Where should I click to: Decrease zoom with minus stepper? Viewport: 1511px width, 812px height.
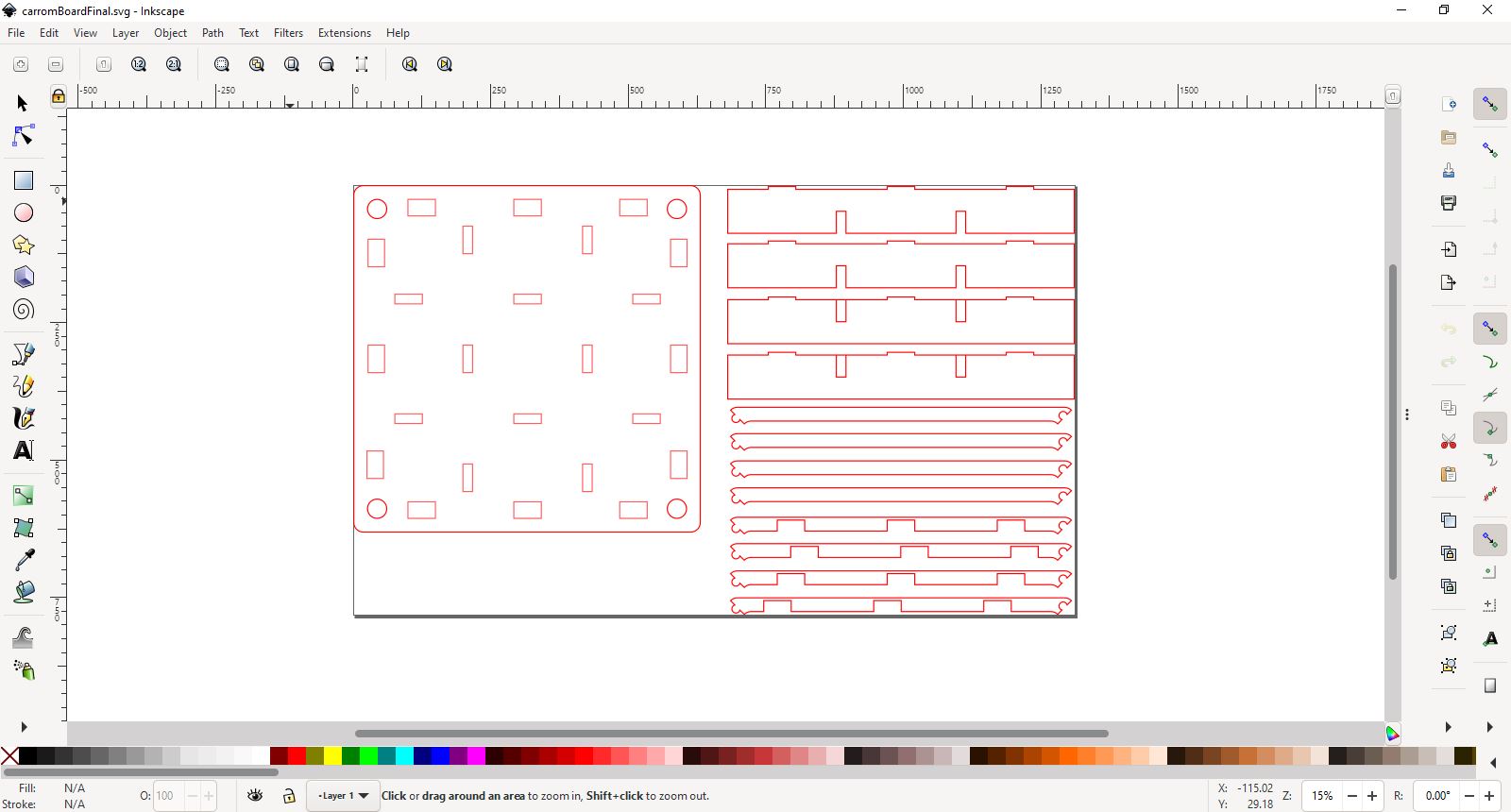1352,796
